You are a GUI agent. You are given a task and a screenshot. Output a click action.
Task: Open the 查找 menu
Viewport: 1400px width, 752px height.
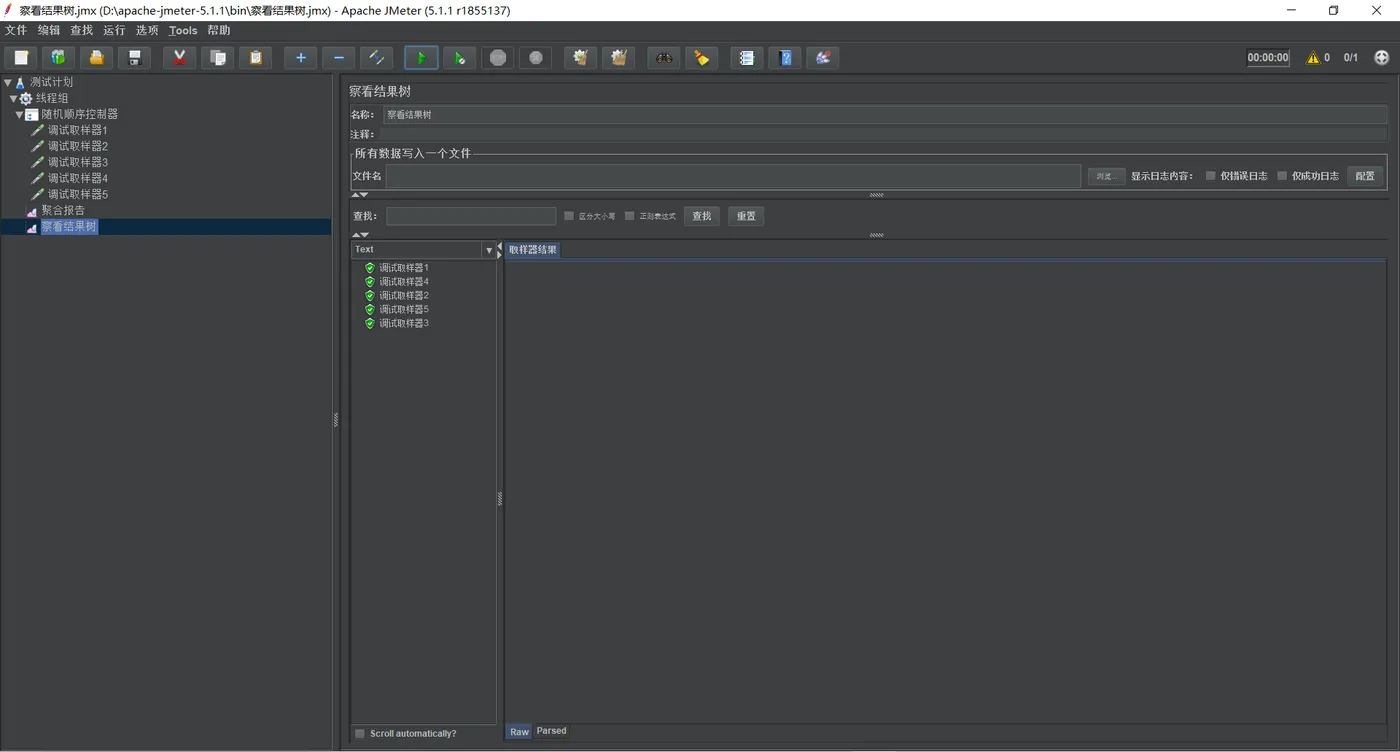tap(82, 31)
